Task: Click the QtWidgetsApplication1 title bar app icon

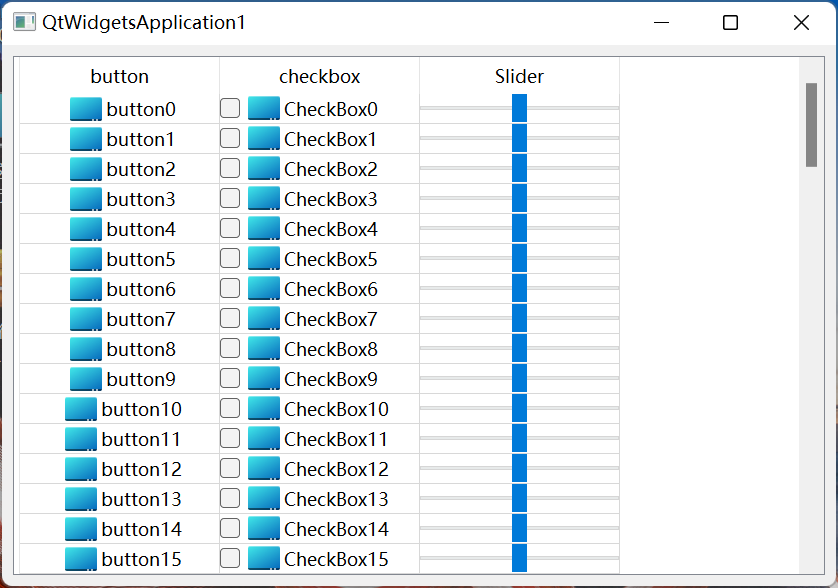Action: click(24, 22)
